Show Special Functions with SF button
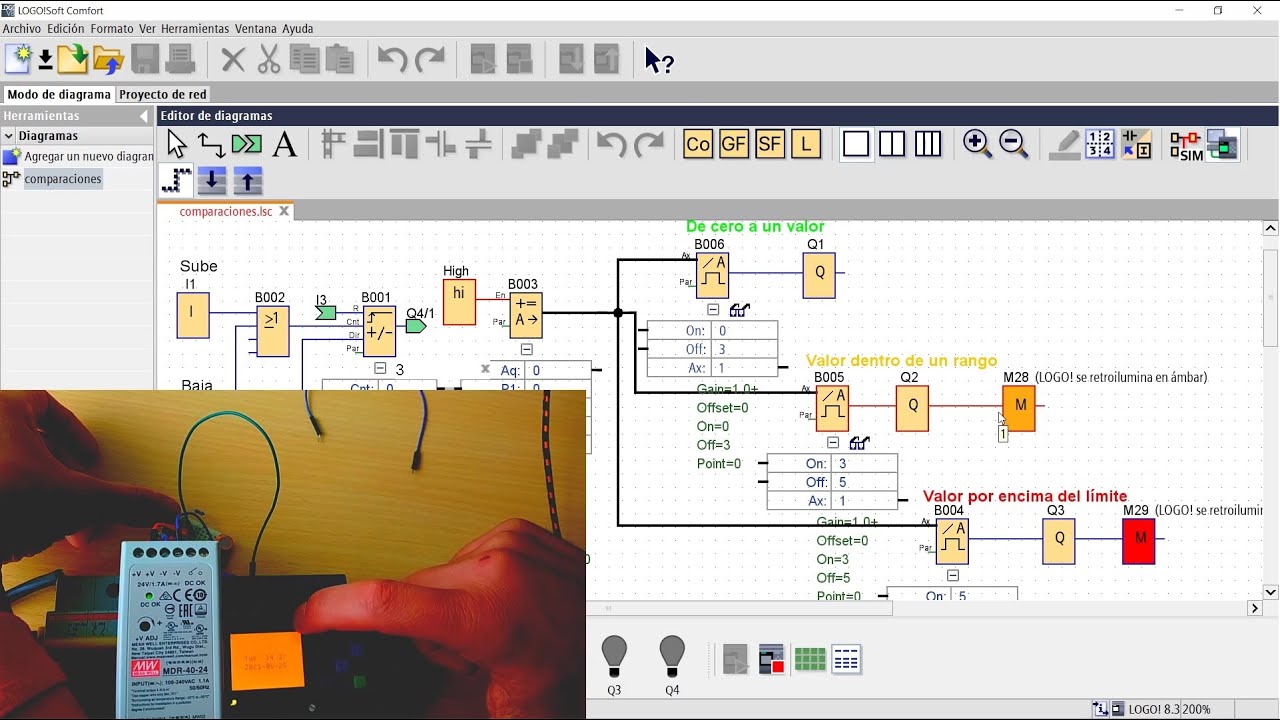Image resolution: width=1280 pixels, height=720 pixels. 769,144
